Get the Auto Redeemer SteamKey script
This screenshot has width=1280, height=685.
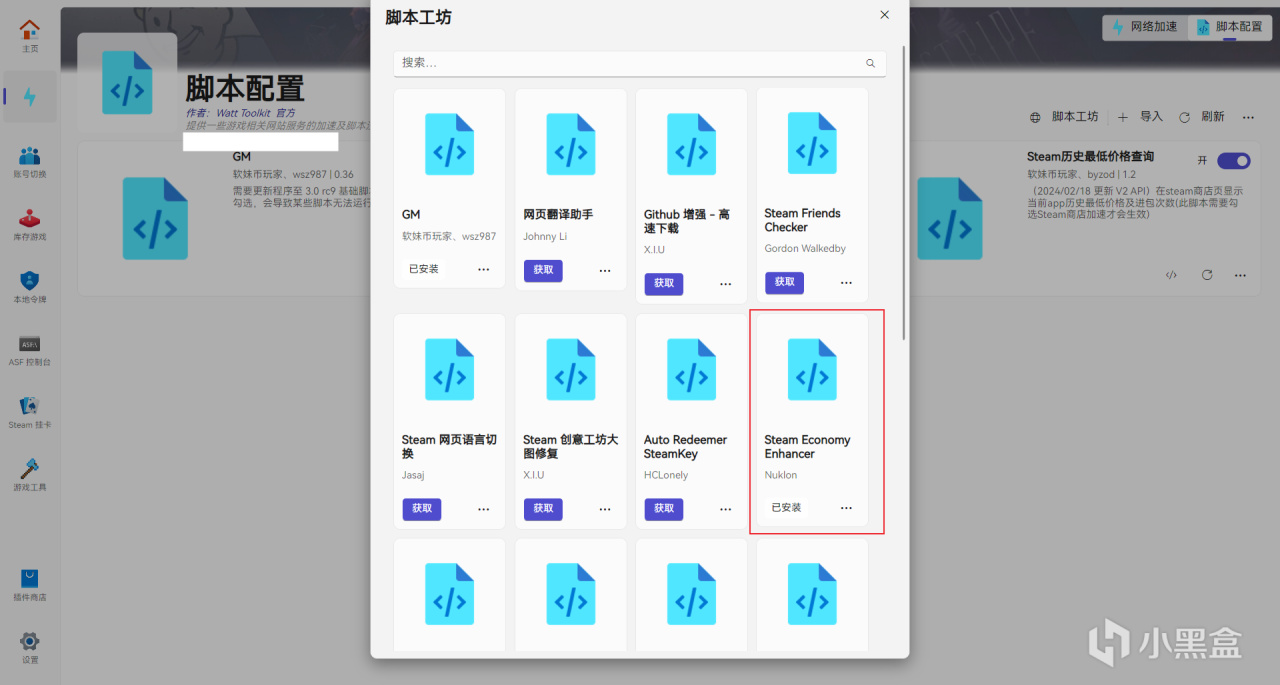click(x=664, y=508)
